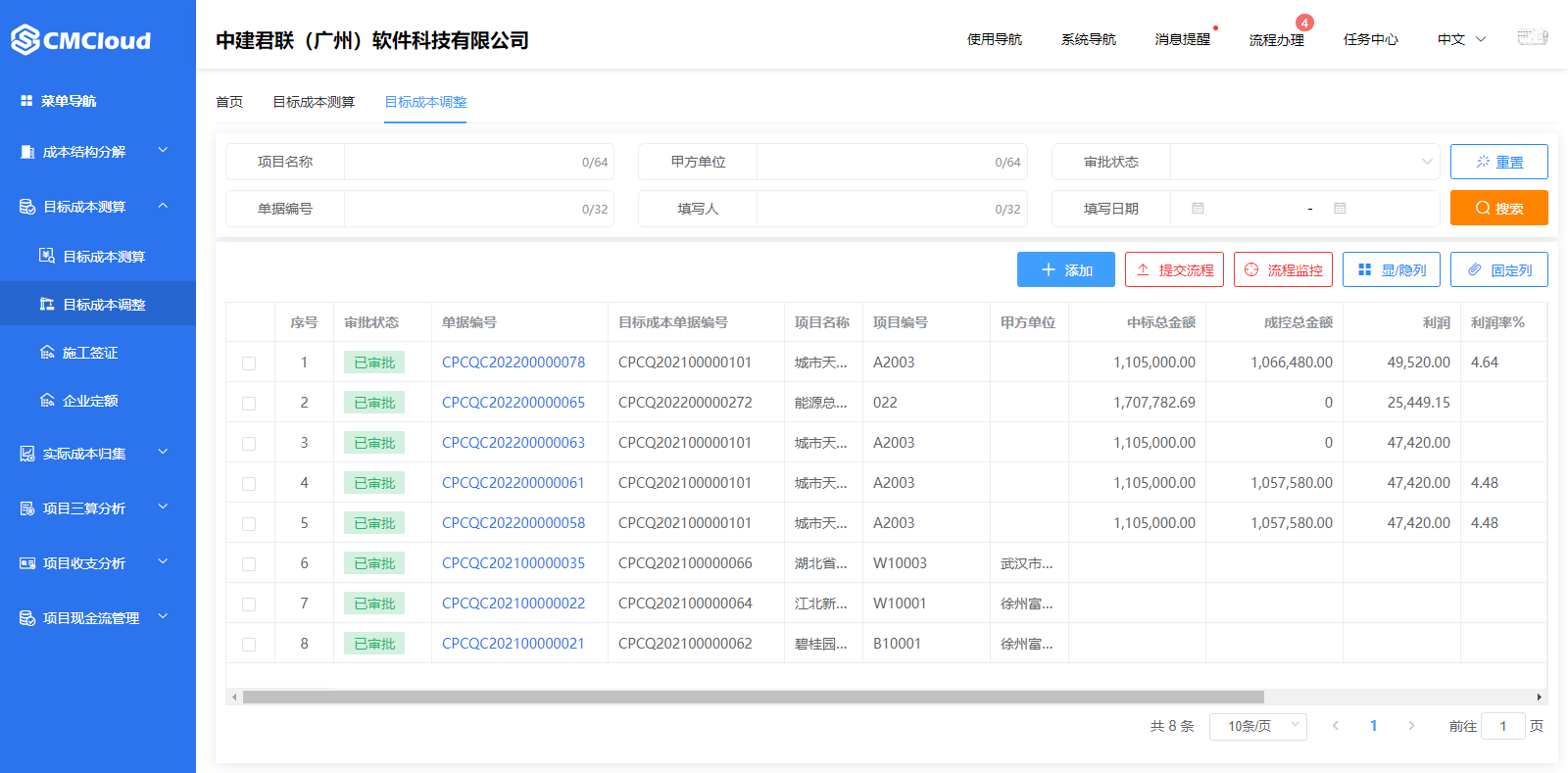Open the 10条/页 page size dropdown
This screenshot has width=1568, height=773.
(x=1258, y=726)
